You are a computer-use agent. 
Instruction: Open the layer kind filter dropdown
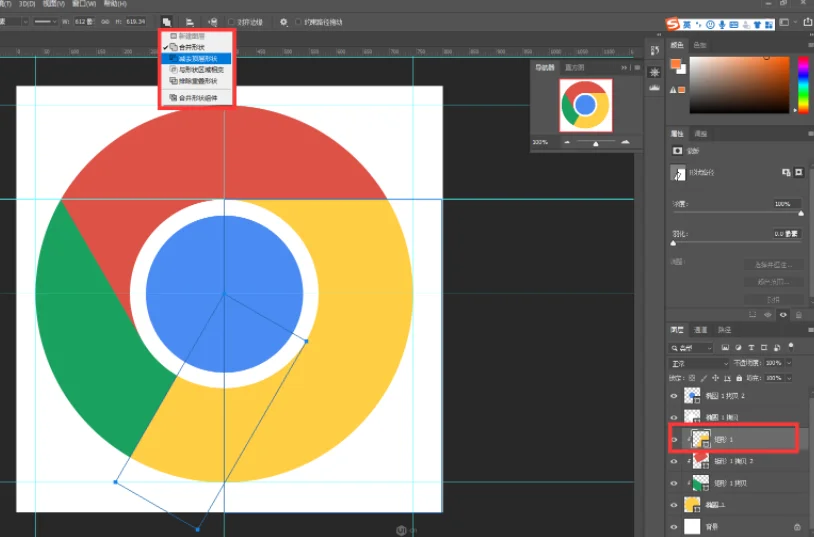(x=691, y=347)
